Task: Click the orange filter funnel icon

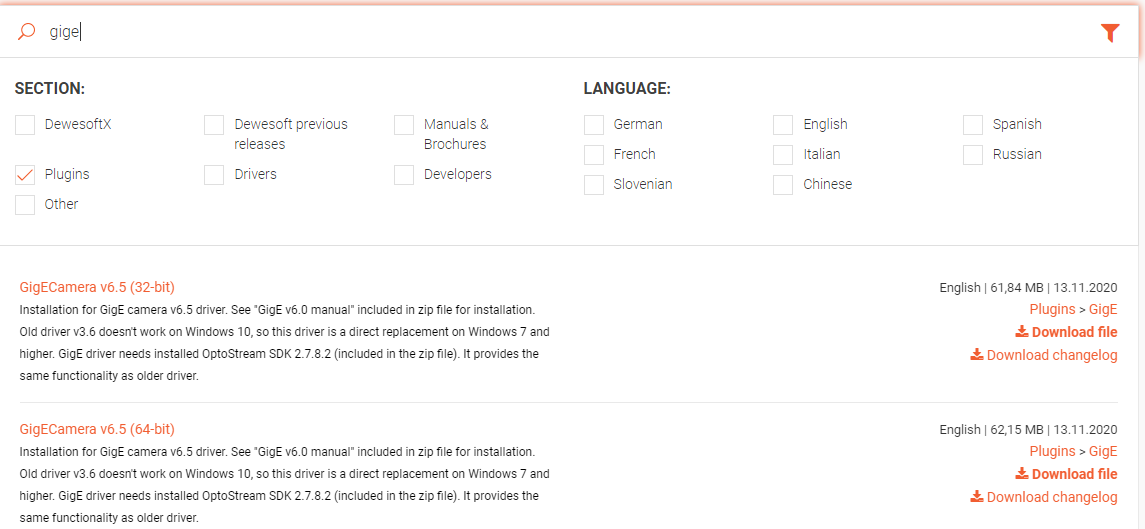Action: pos(1109,32)
